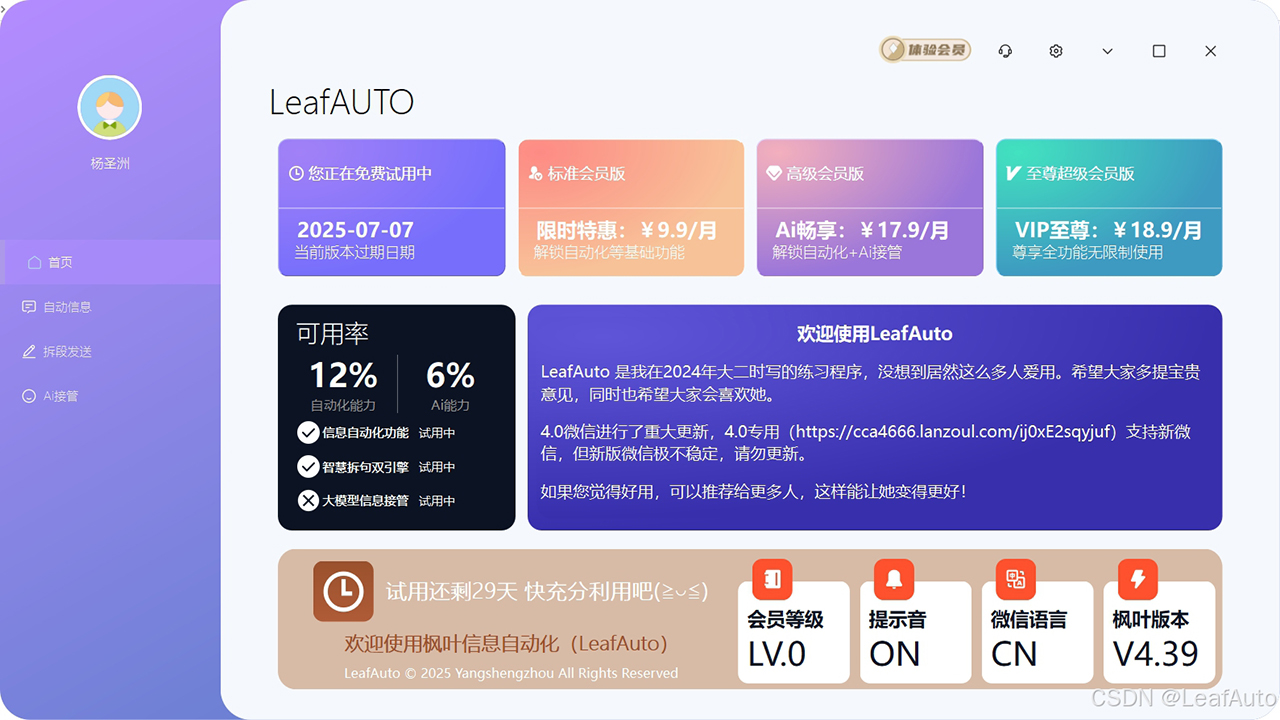
Task: Toggle the 信息自动化功能 checkmark
Action: [x=308, y=433]
